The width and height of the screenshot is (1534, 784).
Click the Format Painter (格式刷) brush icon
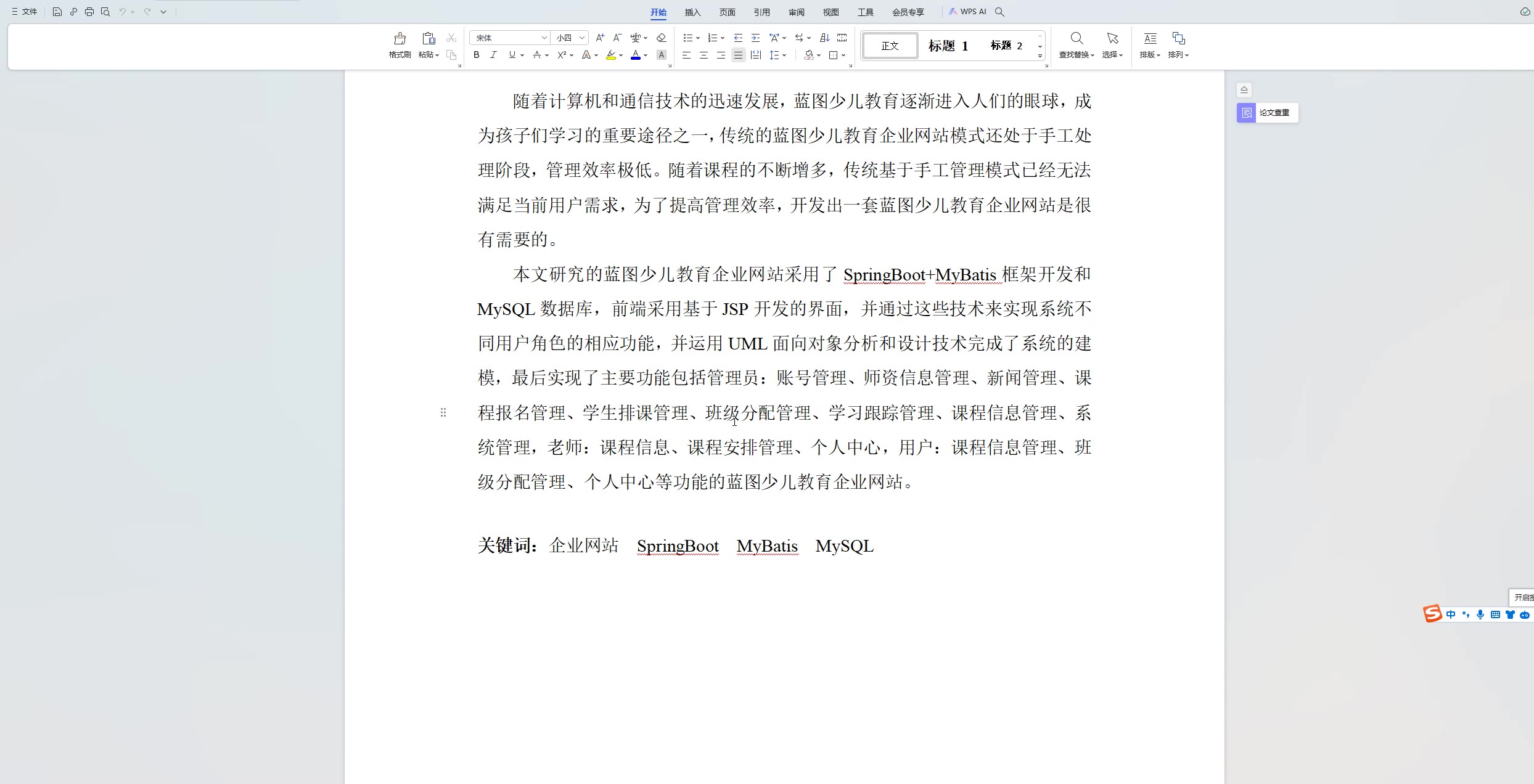(x=400, y=38)
